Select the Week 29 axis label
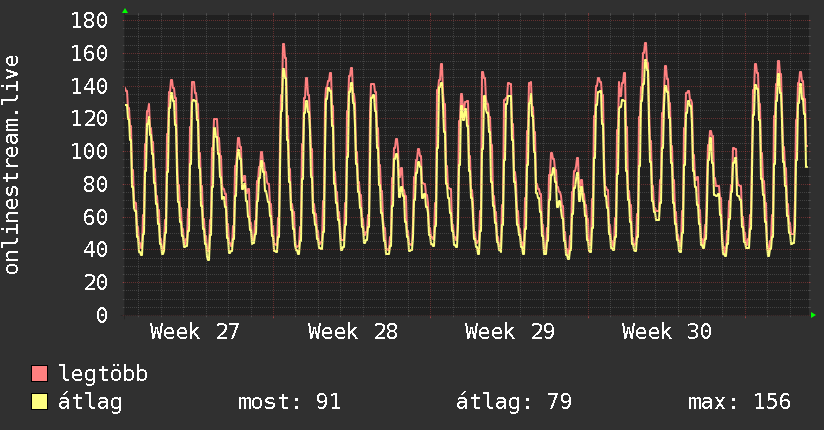Image resolution: width=824 pixels, height=430 pixels. click(510, 332)
